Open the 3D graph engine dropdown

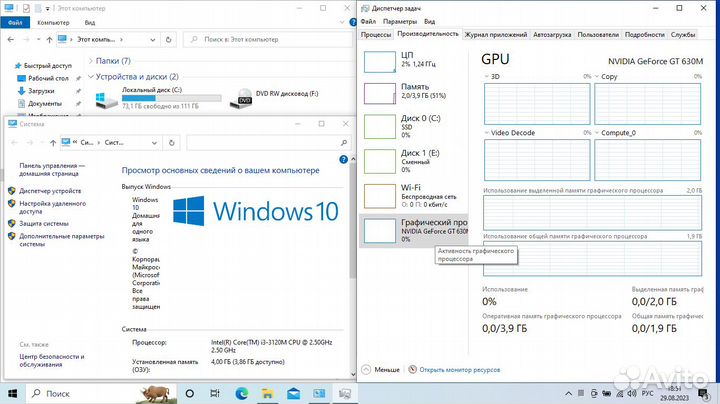(486, 76)
